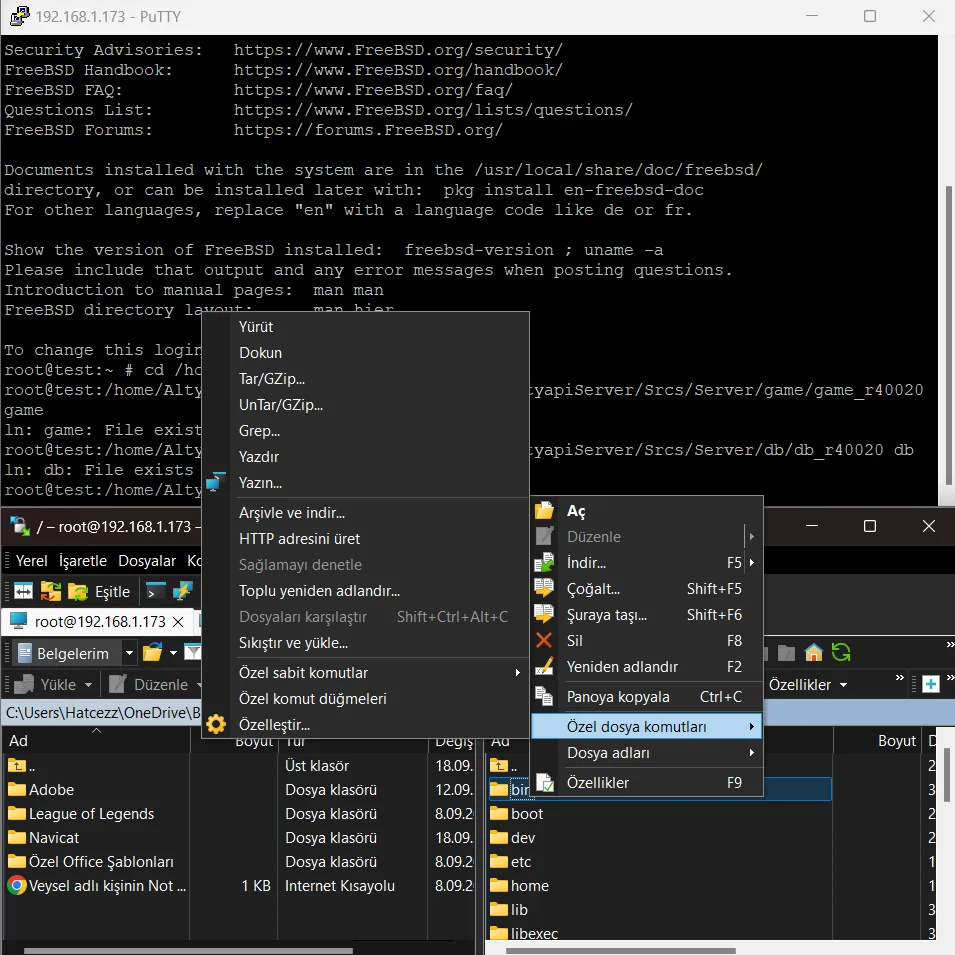
Task: Sort remote files by Boyut column
Action: (x=878, y=741)
